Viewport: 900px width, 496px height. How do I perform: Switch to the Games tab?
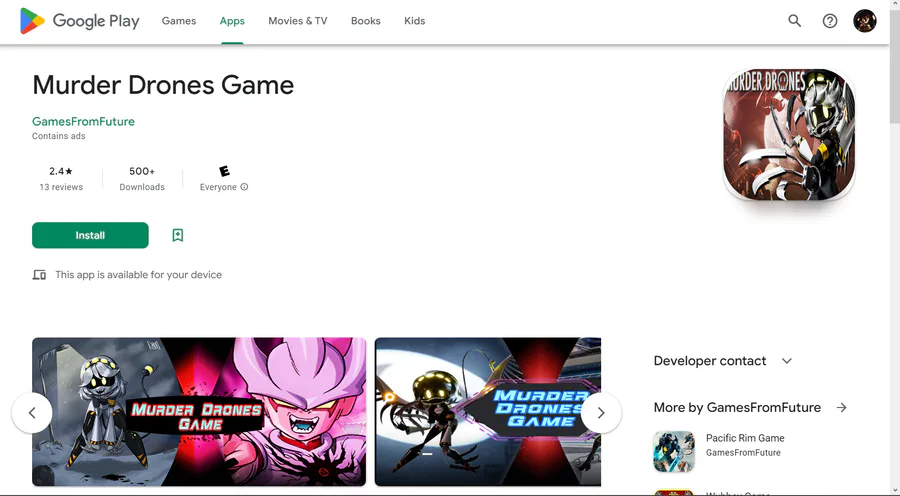point(179,21)
